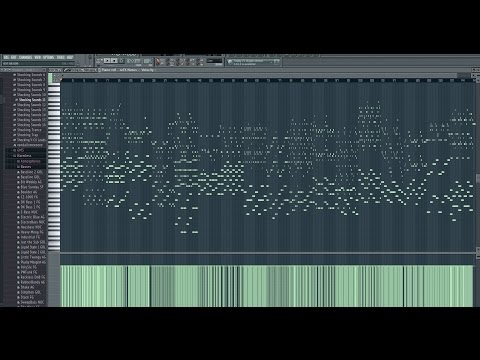Click the Piano roll title text
Image resolution: width=480 pixels, height=360 pixels.
pos(127,70)
